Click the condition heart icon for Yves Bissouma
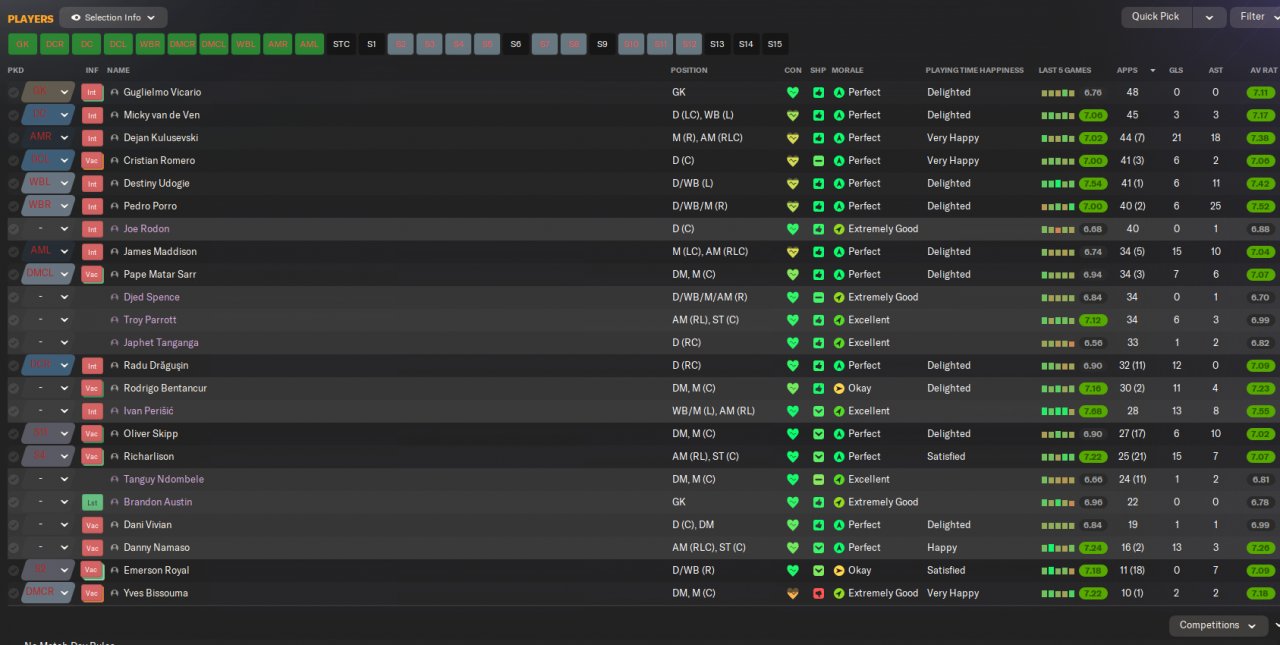Viewport: 1280px width, 645px height. 793,593
